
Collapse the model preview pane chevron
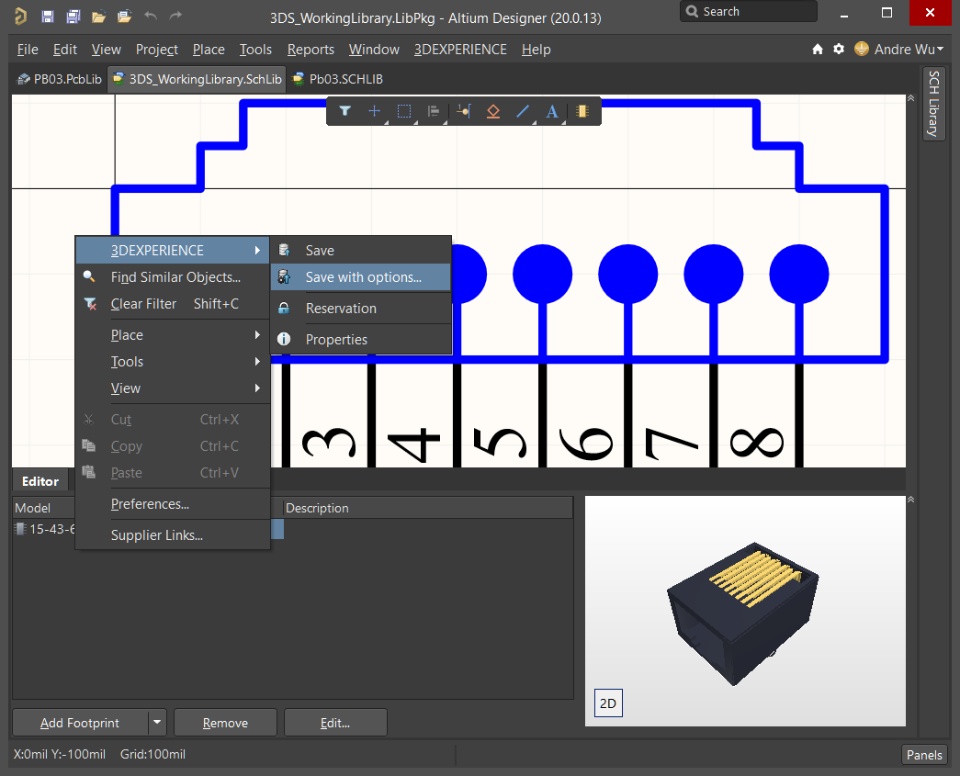pos(911,500)
